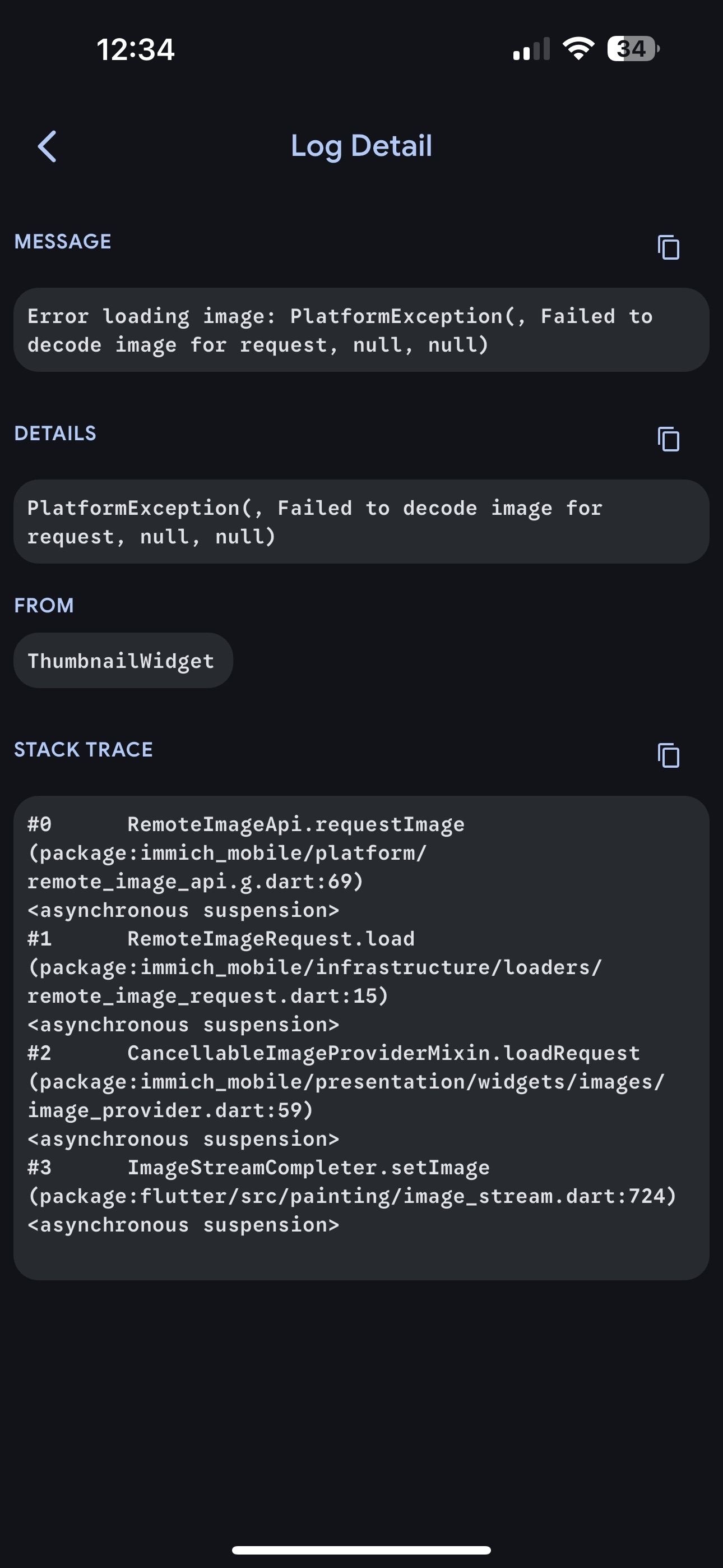Select the STACK TRACE section header
The image size is (723, 1568).
pos(84,749)
